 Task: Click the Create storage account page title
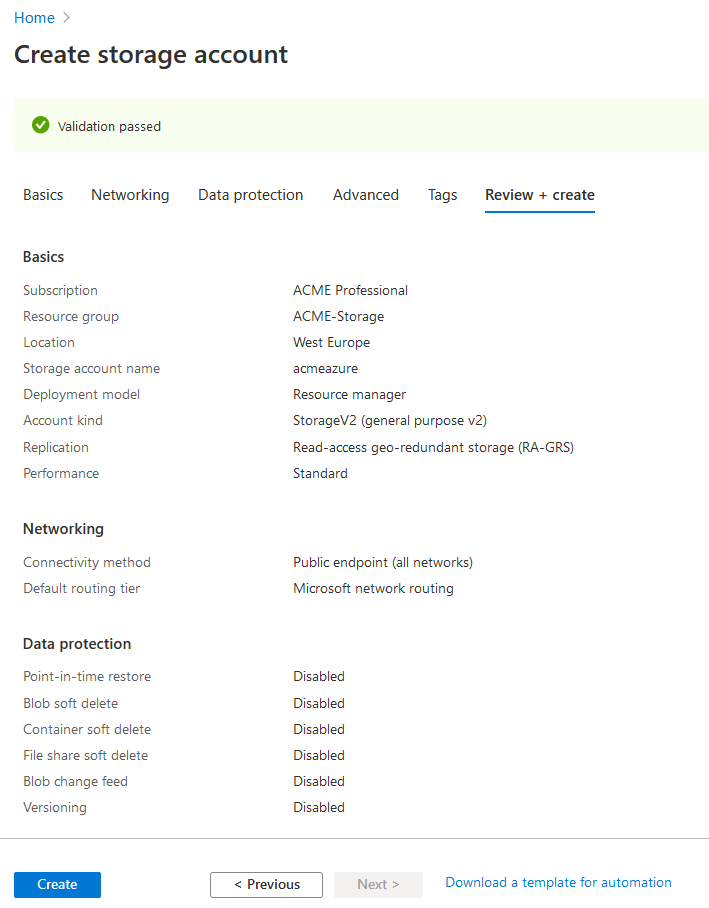[151, 55]
